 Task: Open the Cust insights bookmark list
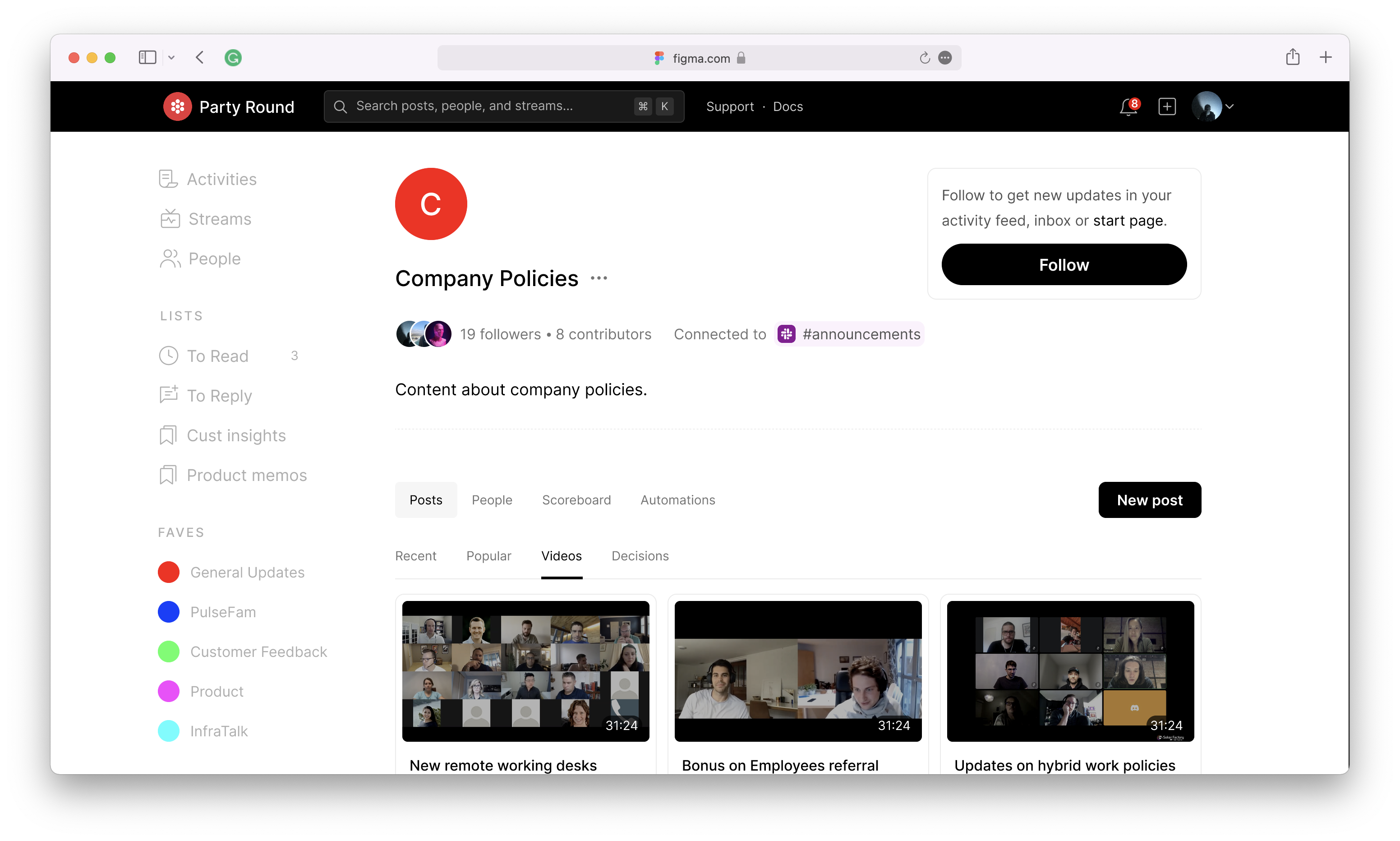tap(235, 435)
